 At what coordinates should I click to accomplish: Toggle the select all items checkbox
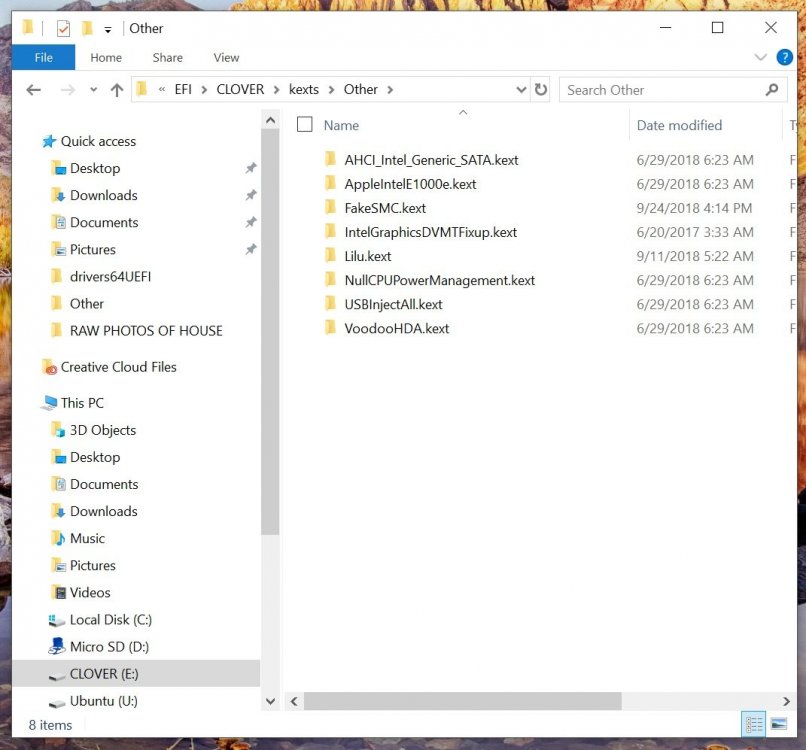(304, 124)
